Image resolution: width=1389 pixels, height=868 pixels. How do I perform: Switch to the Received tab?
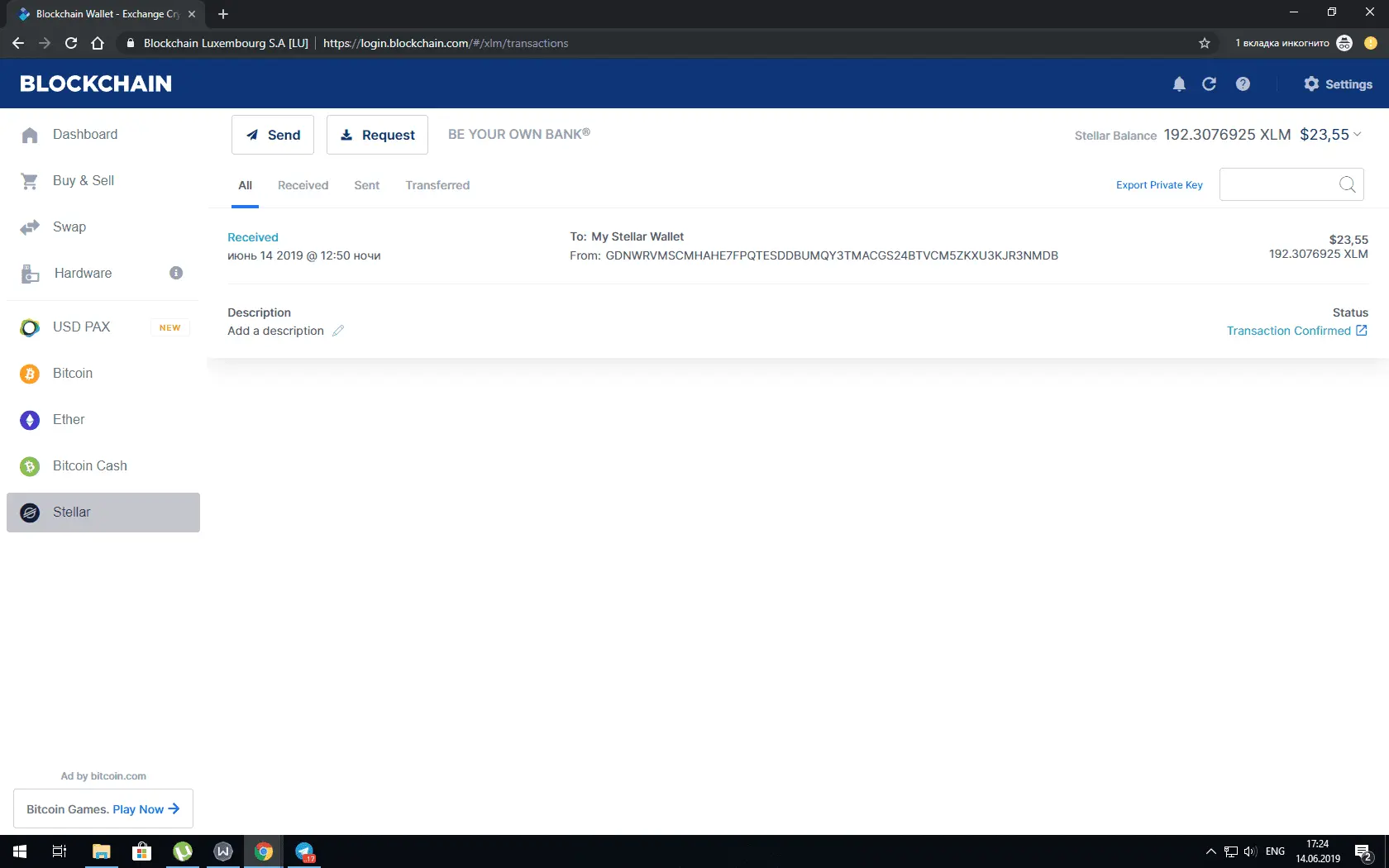[x=303, y=185]
